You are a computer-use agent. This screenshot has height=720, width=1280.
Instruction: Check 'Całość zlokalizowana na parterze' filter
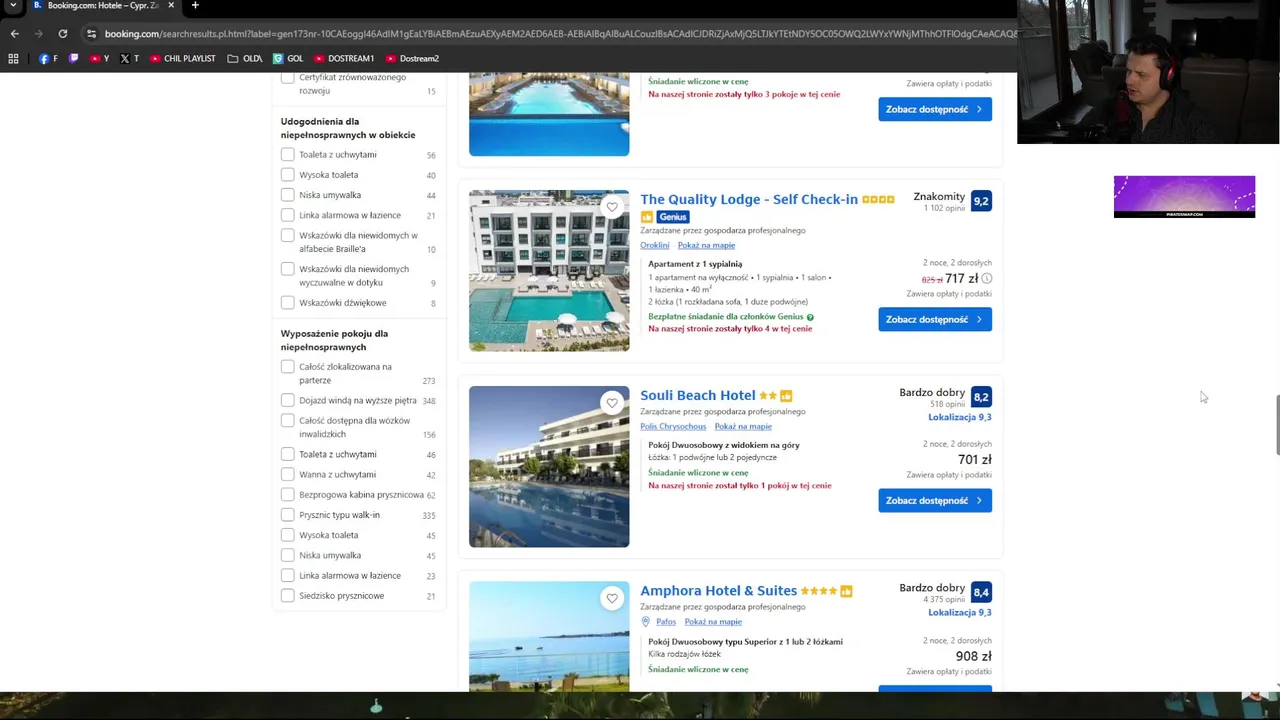[288, 367]
